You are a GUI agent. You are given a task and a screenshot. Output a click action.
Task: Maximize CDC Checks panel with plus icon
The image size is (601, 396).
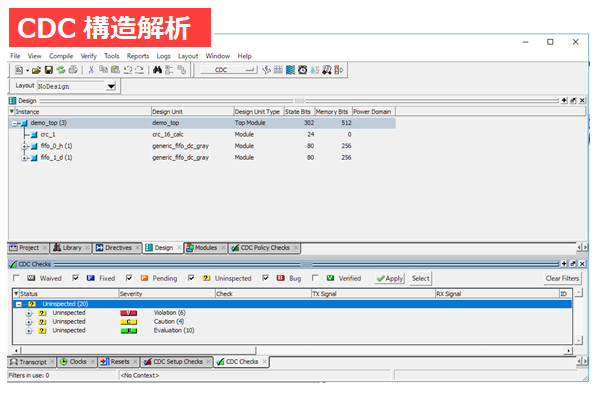[565, 264]
